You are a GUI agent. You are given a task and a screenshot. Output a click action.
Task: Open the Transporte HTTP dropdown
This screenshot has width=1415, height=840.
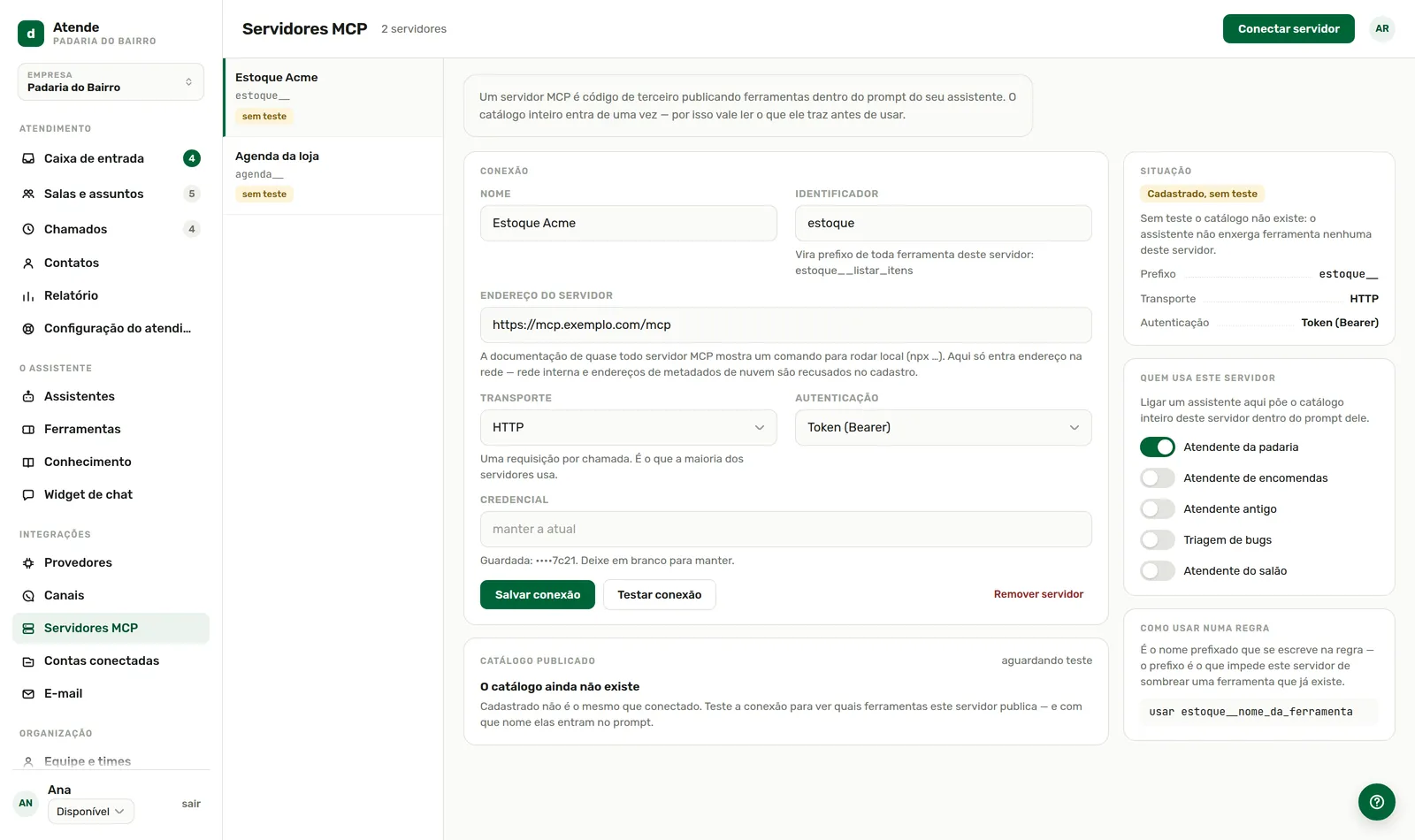(x=628, y=427)
